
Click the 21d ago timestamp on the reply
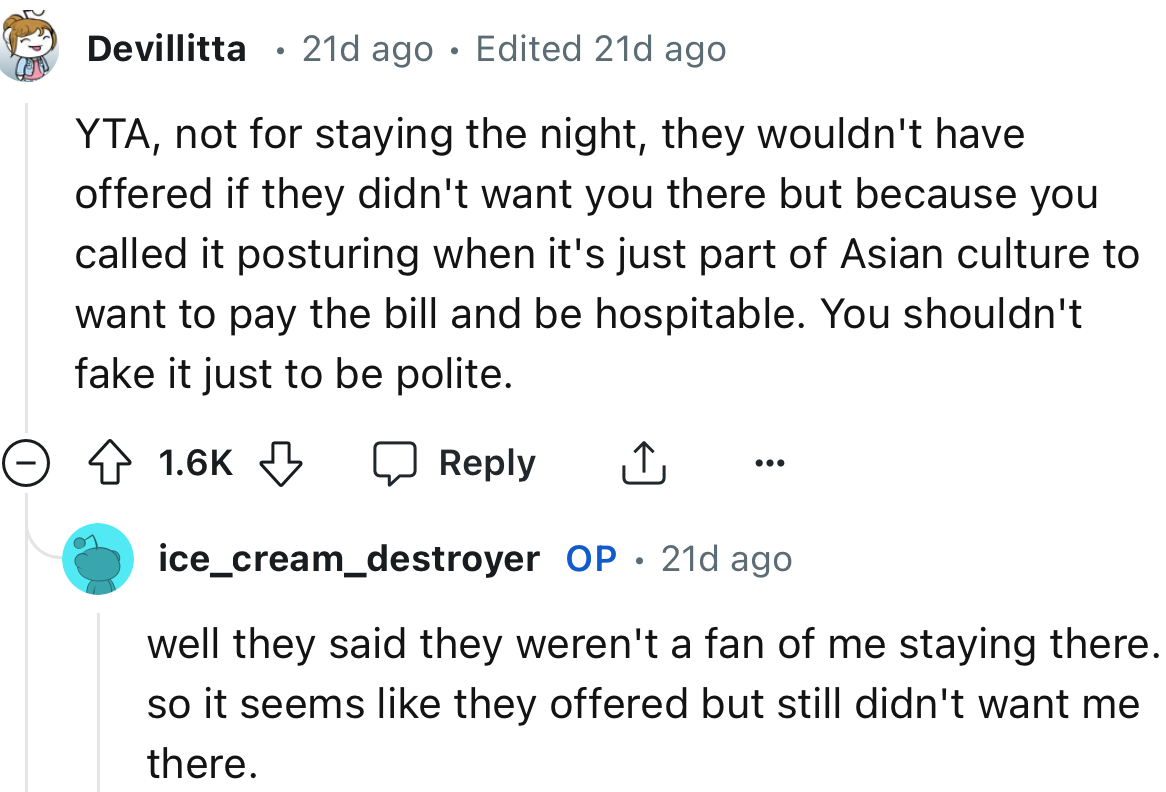click(x=727, y=559)
